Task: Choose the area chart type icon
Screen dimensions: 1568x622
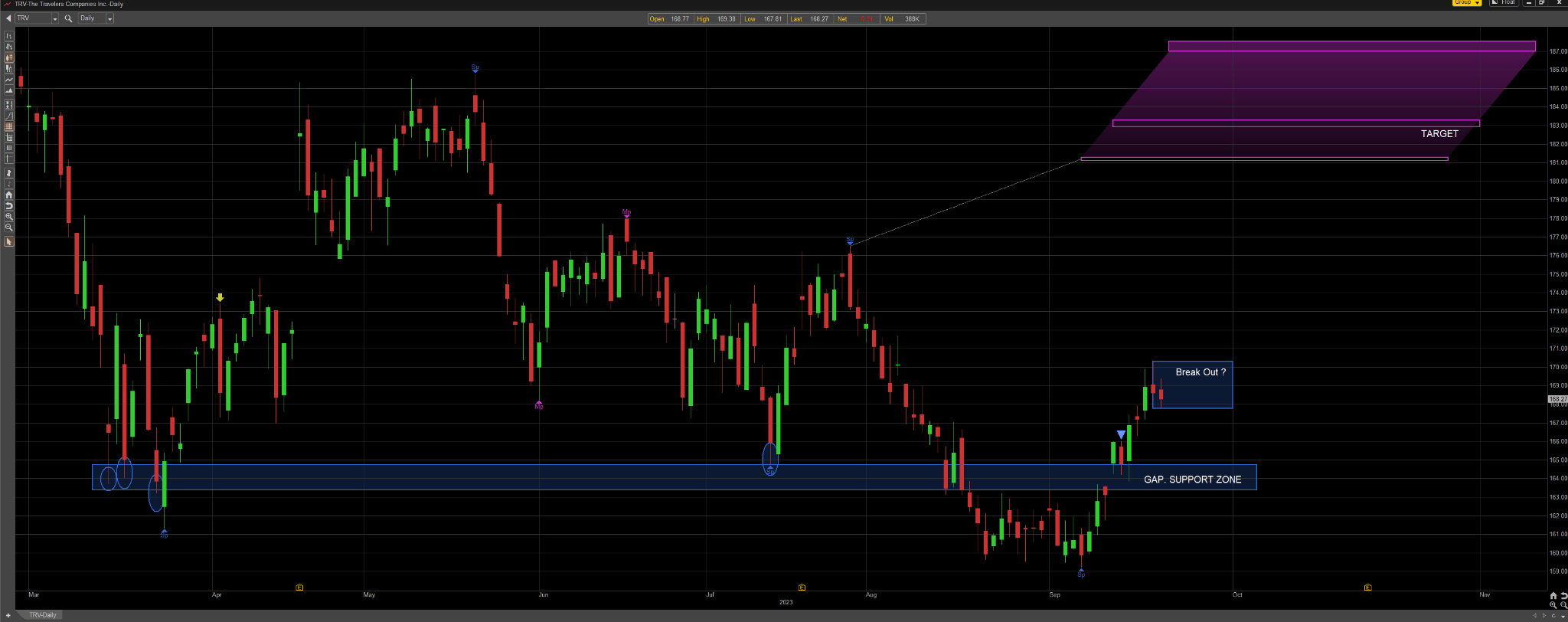Action: [x=9, y=90]
